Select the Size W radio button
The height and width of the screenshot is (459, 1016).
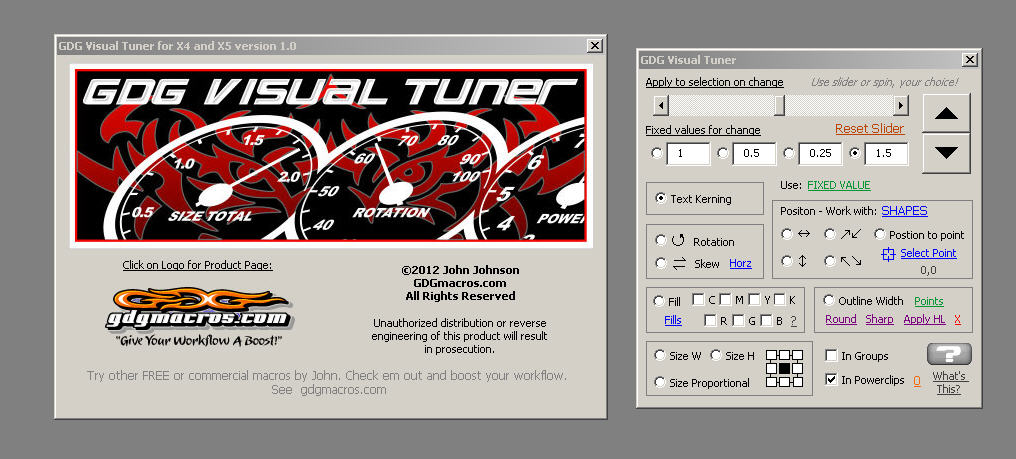660,355
